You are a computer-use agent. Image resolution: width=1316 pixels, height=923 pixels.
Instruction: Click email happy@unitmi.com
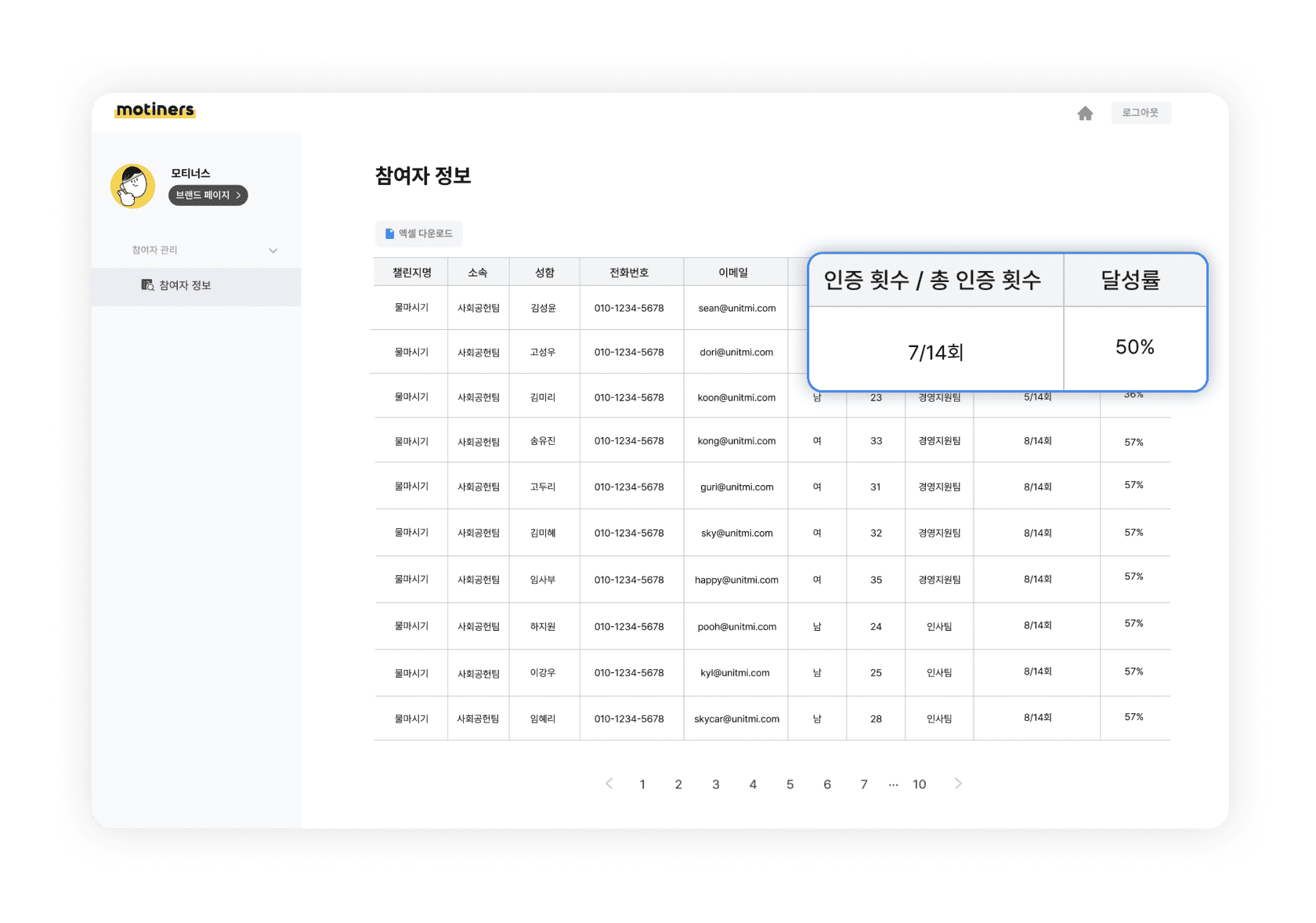click(x=736, y=580)
